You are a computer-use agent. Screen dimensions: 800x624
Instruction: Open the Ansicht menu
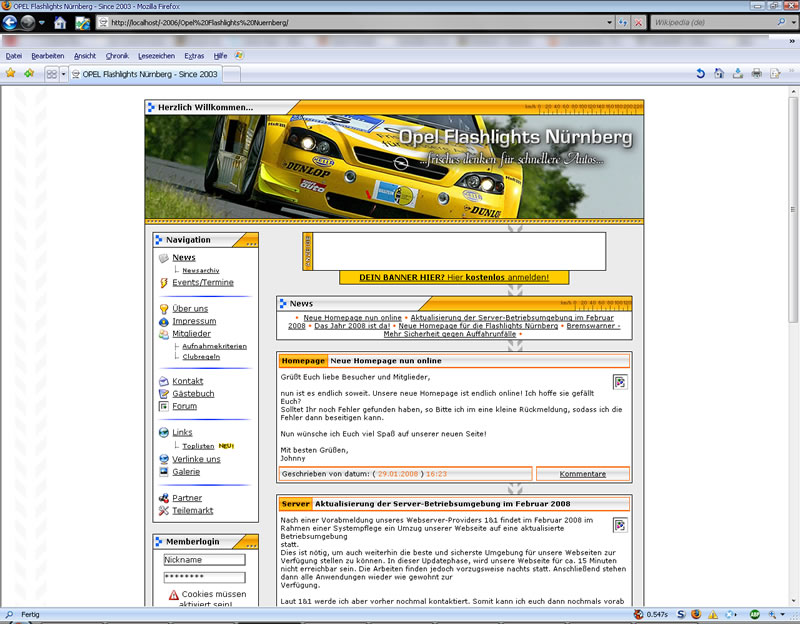click(x=85, y=56)
